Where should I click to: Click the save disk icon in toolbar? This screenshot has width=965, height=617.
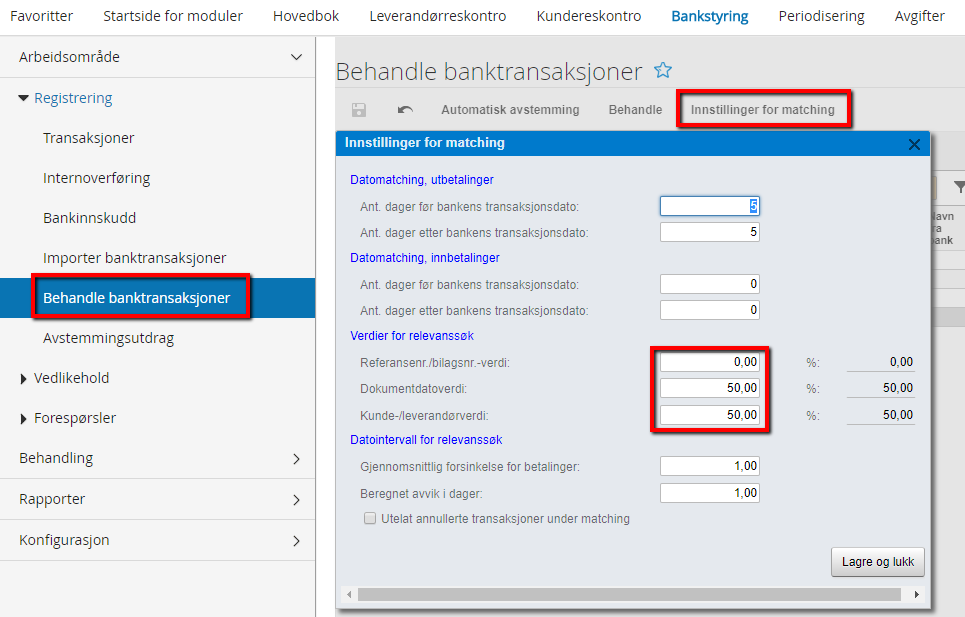359,109
